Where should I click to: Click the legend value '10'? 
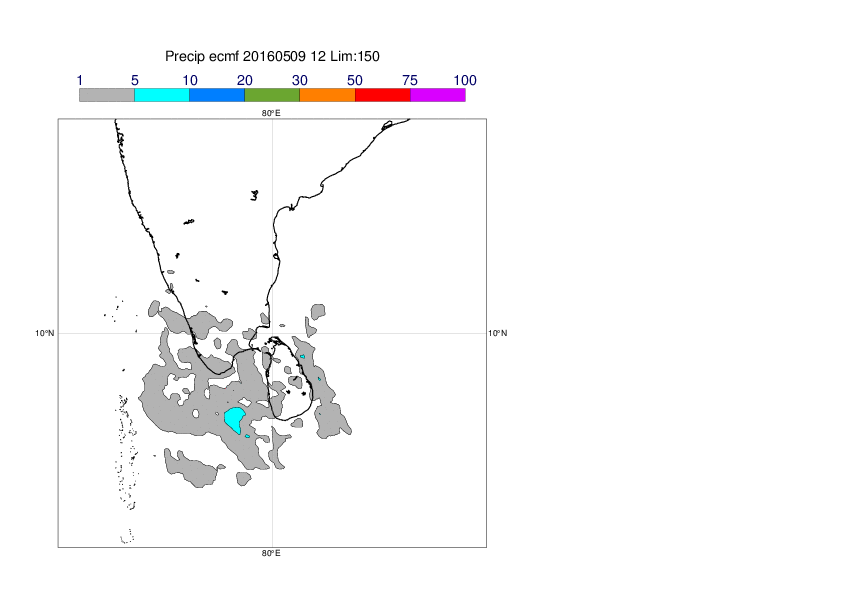190,81
